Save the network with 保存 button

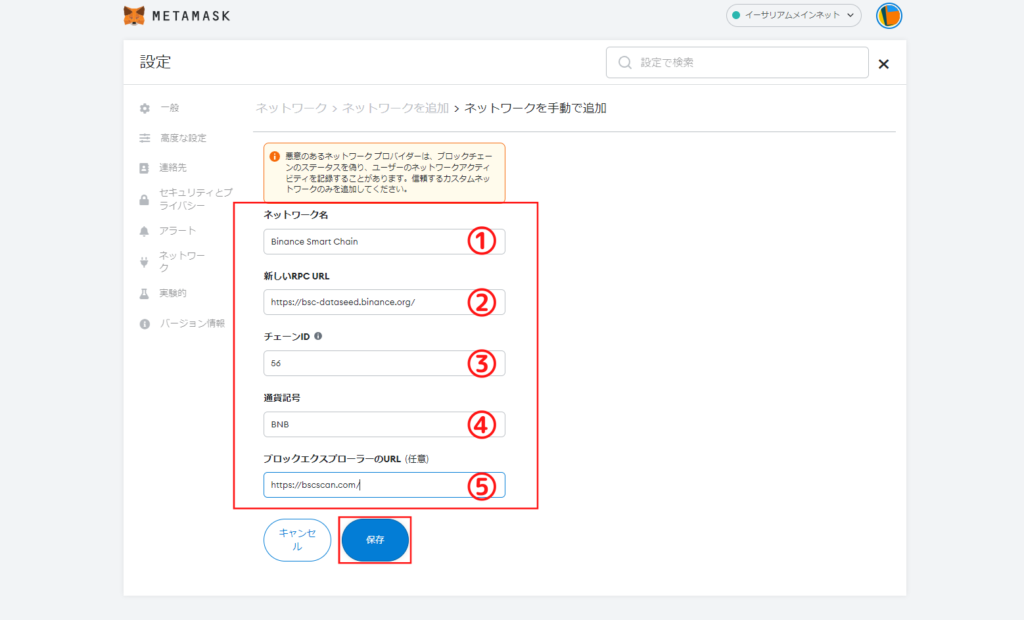click(375, 540)
